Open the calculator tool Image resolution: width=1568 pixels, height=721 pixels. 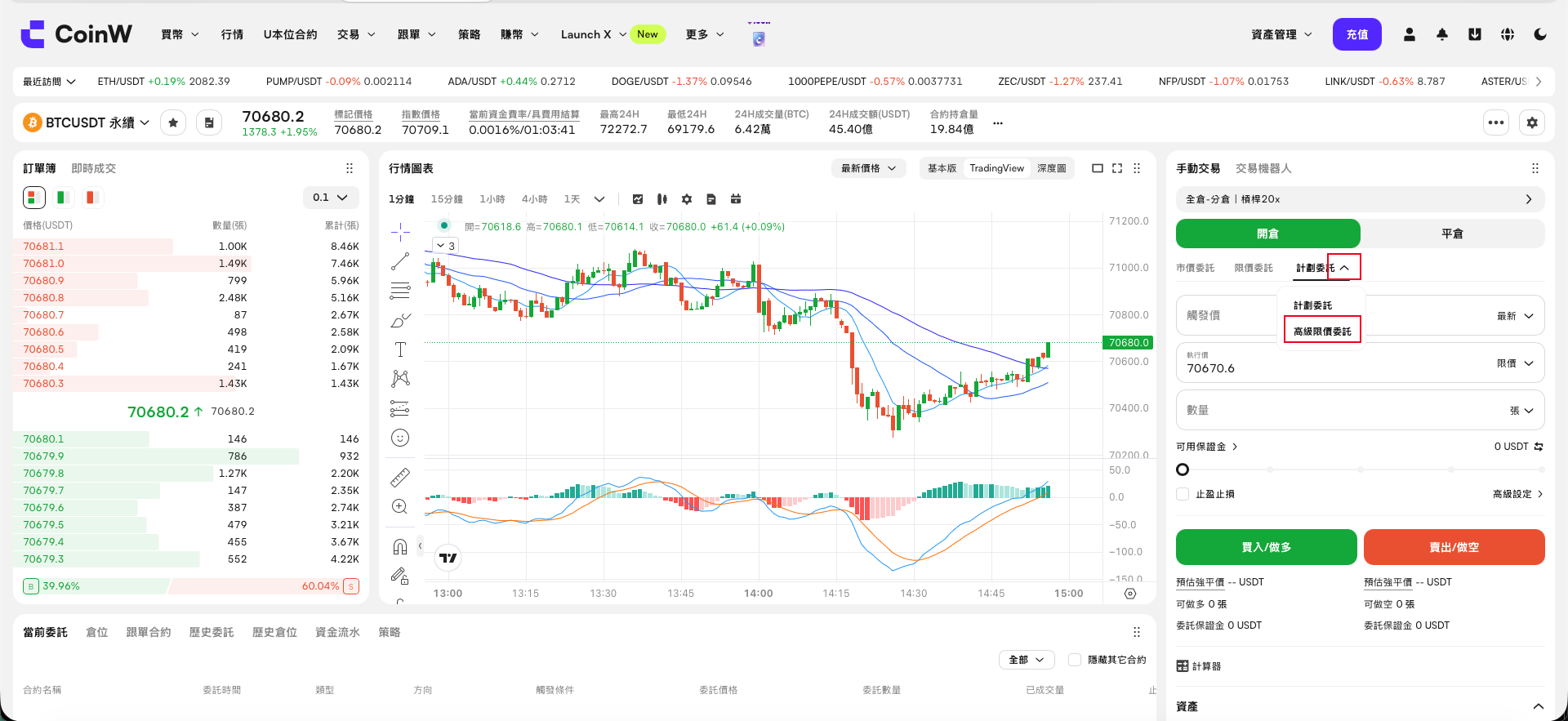(1199, 666)
